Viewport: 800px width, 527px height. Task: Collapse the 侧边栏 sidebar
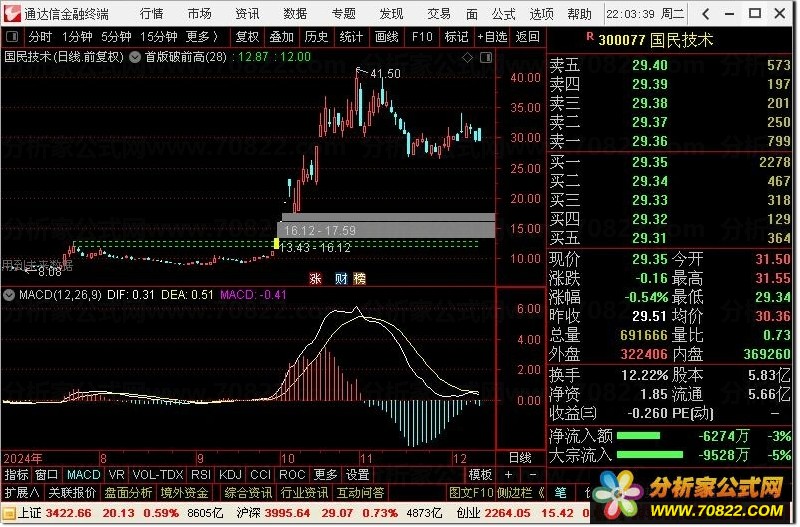(x=520, y=493)
